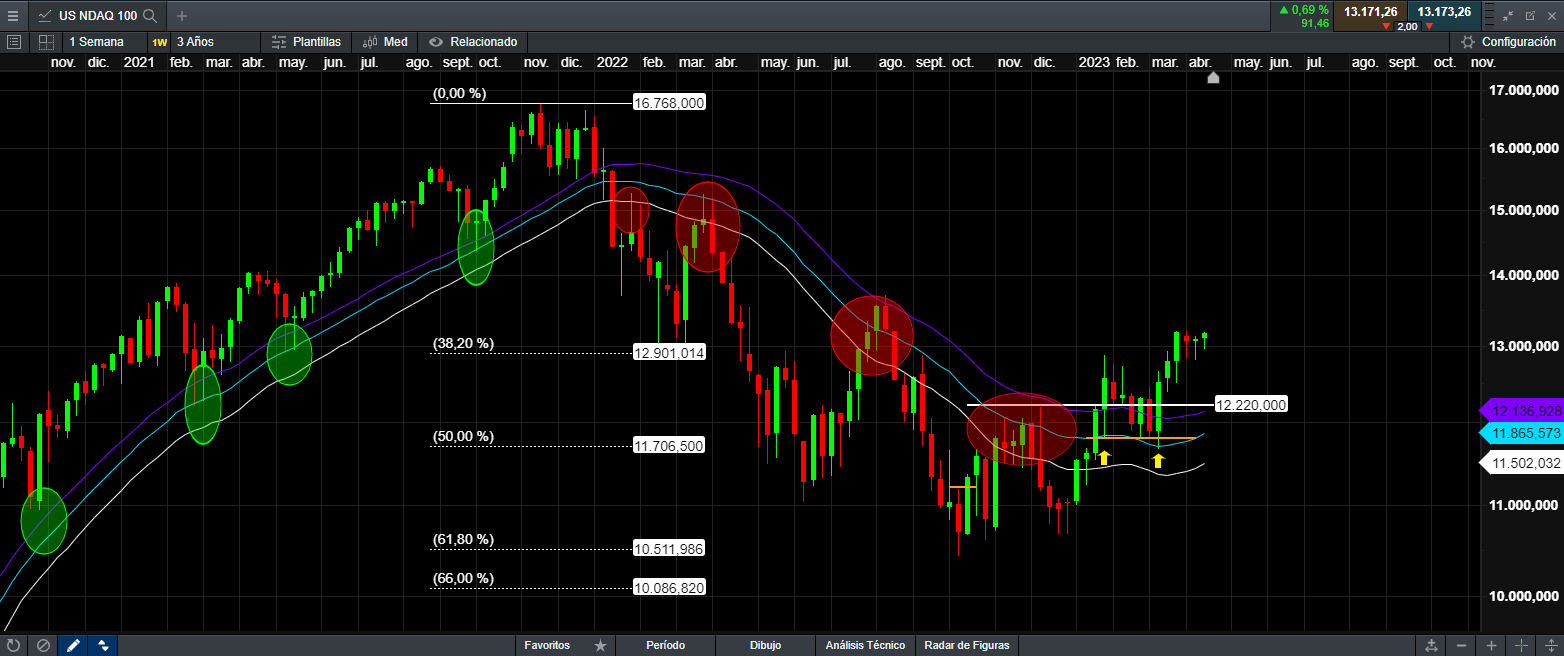Open the 1 Semana interval dropdown
Viewport: 1564px width, 656px height.
(96, 42)
